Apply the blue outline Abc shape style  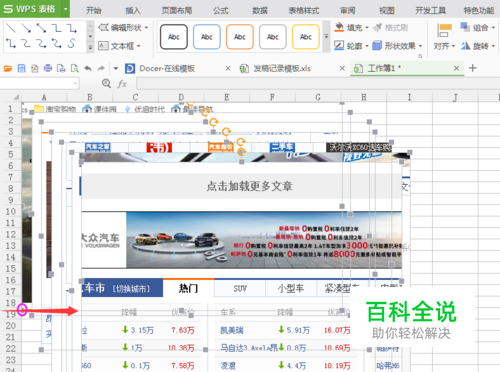coord(207,37)
